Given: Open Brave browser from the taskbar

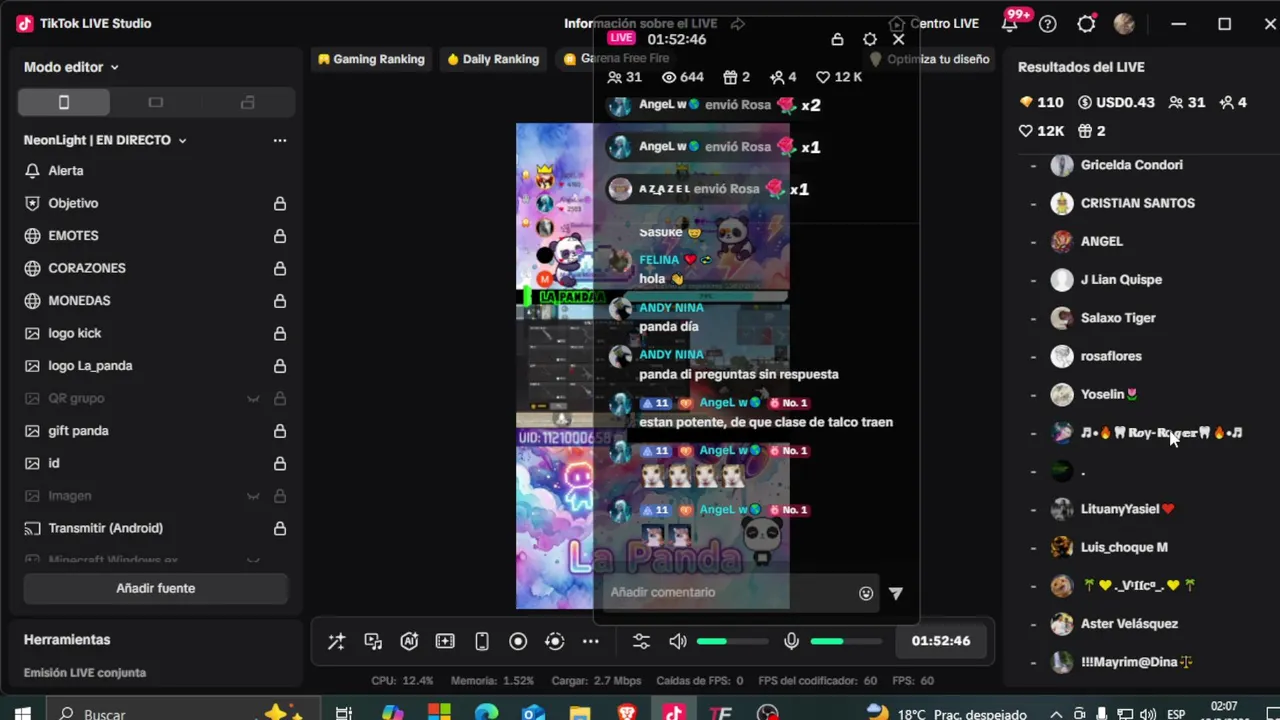Looking at the screenshot, I should (x=627, y=713).
